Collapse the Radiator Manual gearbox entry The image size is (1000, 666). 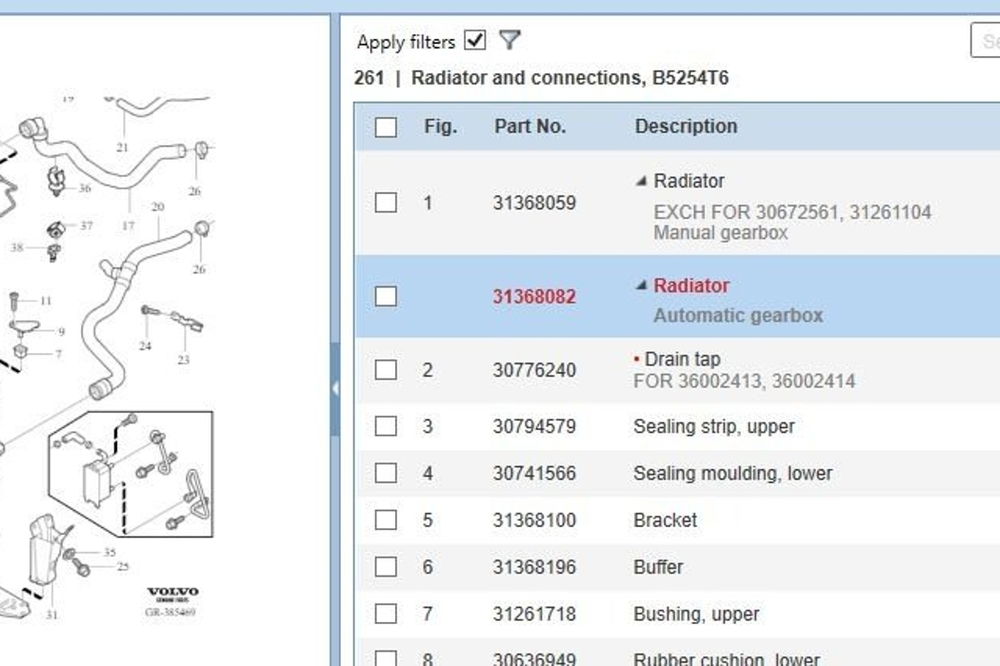pos(641,182)
